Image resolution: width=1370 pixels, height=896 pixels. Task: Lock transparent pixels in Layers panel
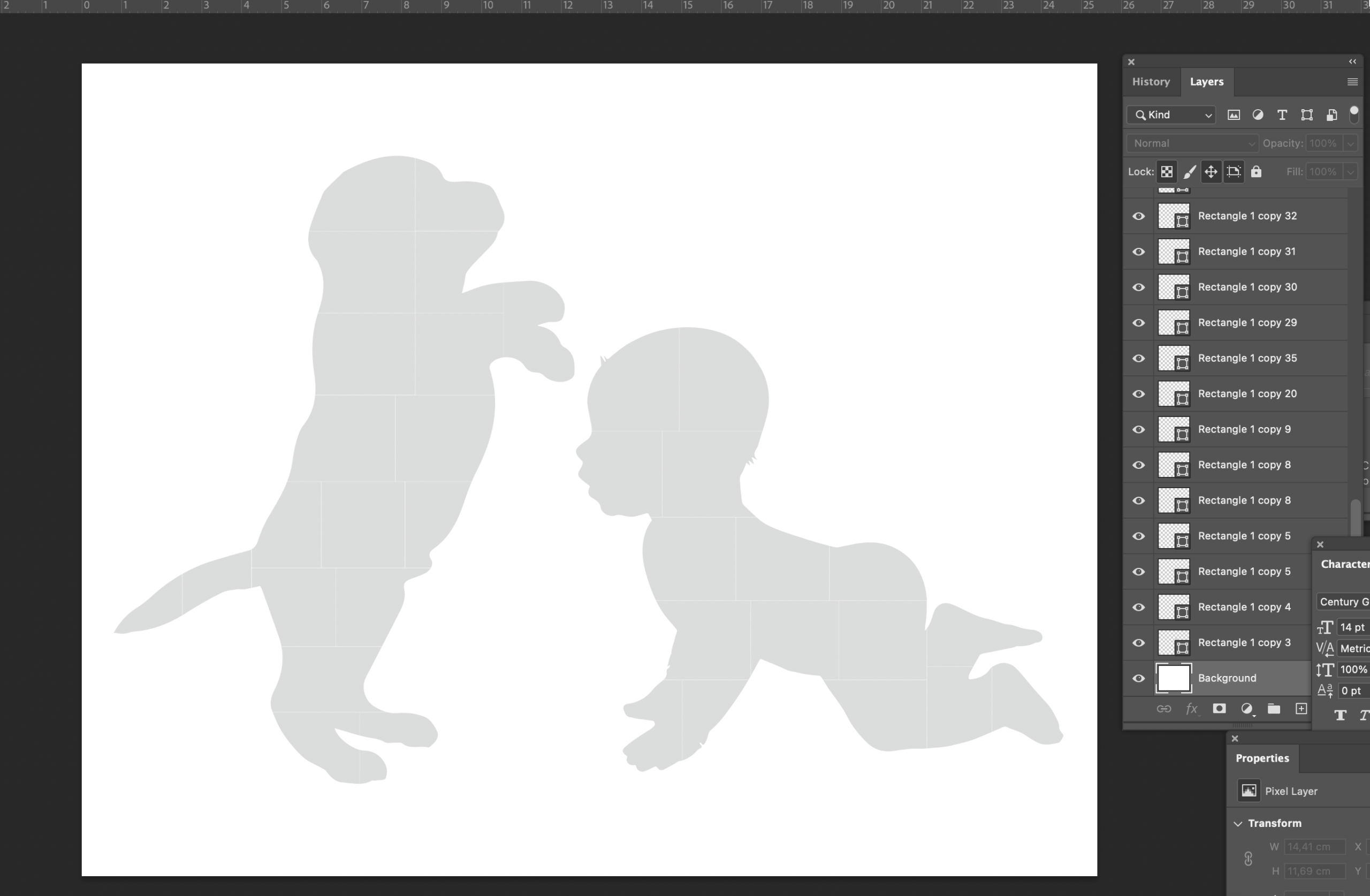[x=1166, y=172]
